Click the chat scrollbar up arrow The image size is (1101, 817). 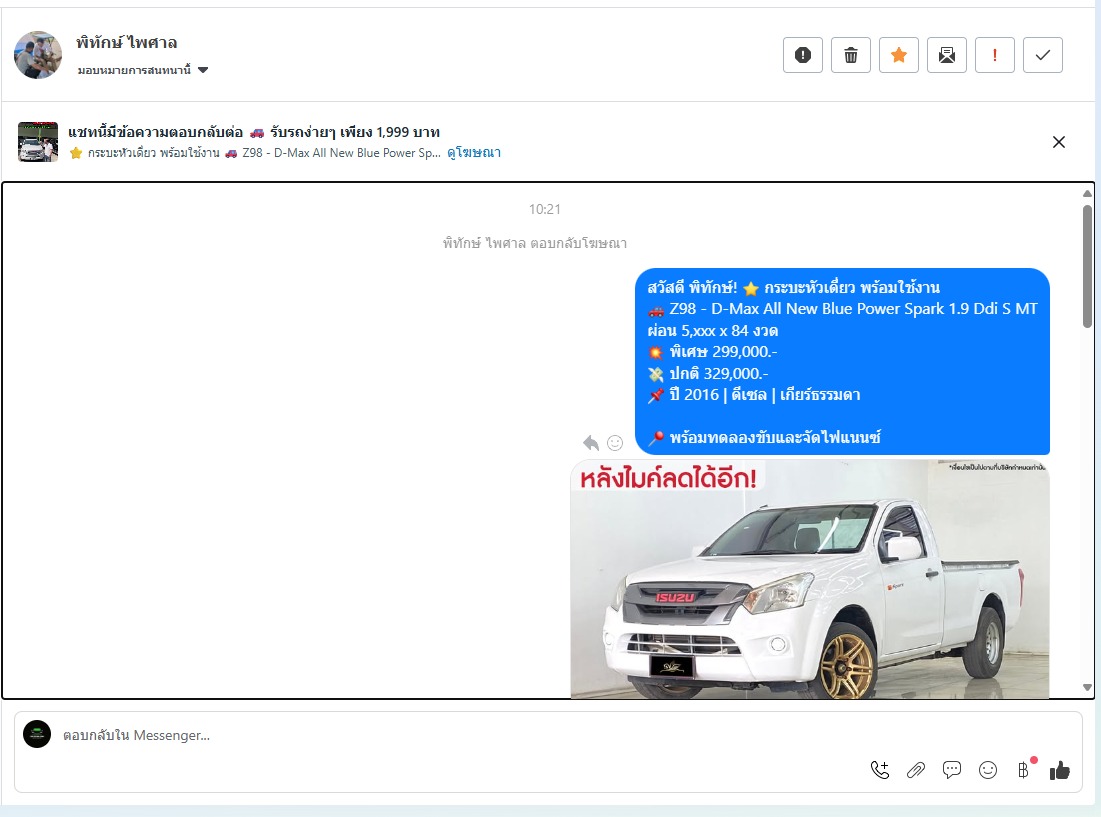coord(1087,193)
